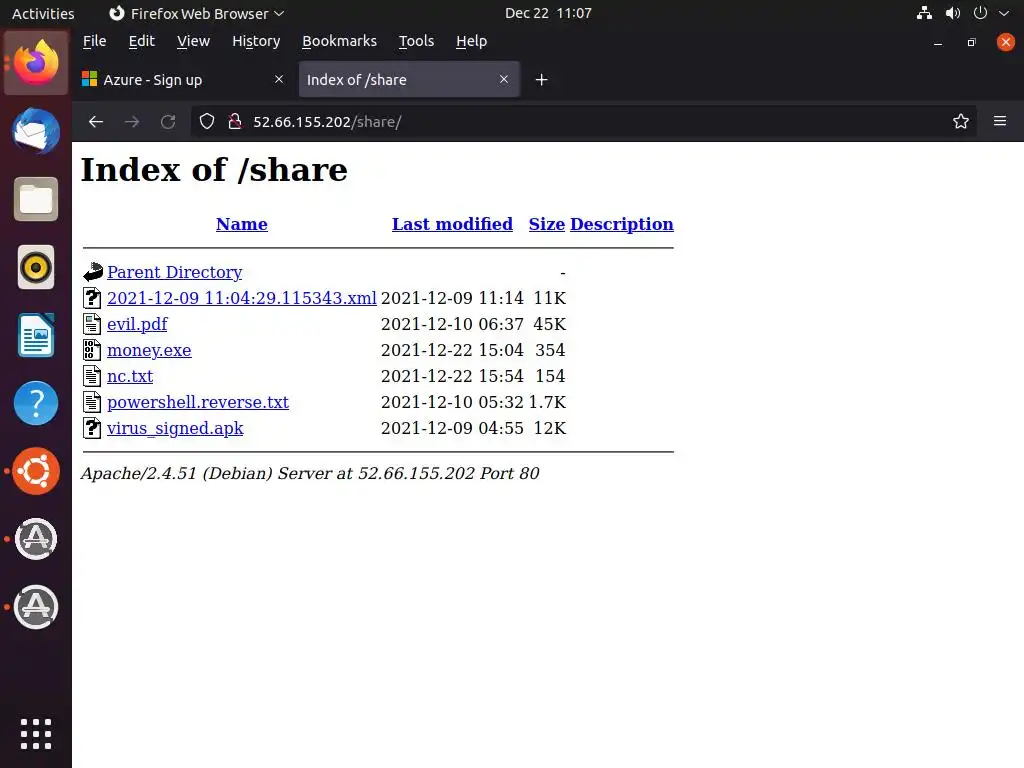Click the power icon in top bar
Viewport: 1024px width, 768px height.
980,13
